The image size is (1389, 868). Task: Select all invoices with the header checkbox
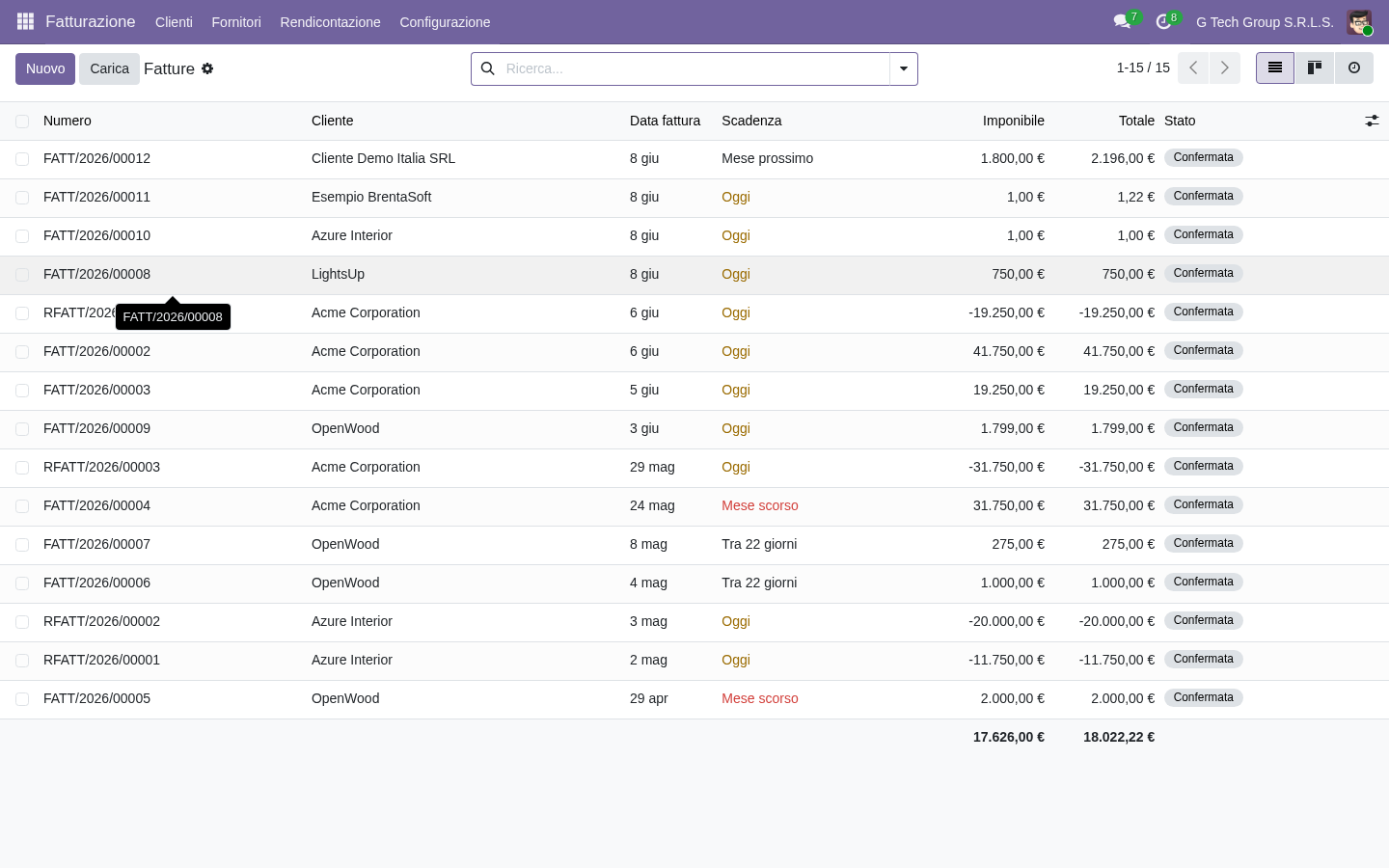[x=22, y=121]
